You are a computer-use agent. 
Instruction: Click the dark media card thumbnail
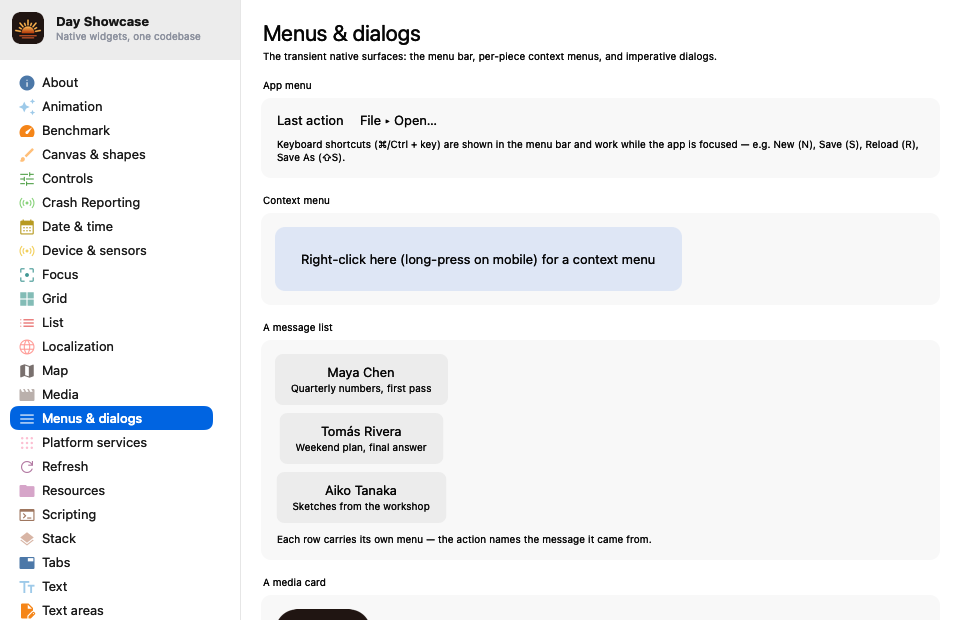coord(323,614)
